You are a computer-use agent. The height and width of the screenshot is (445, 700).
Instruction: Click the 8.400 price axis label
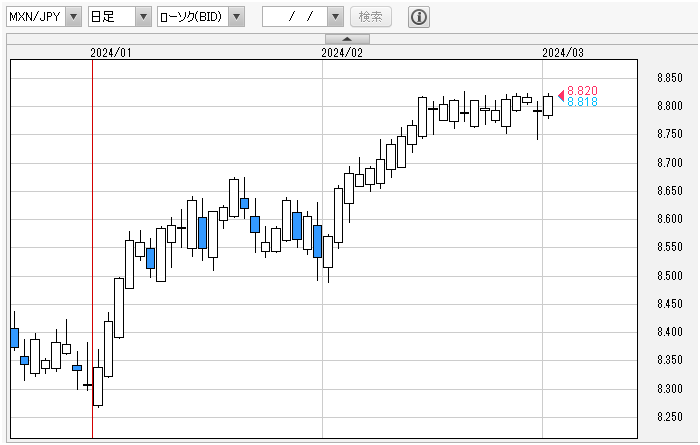[x=670, y=332]
